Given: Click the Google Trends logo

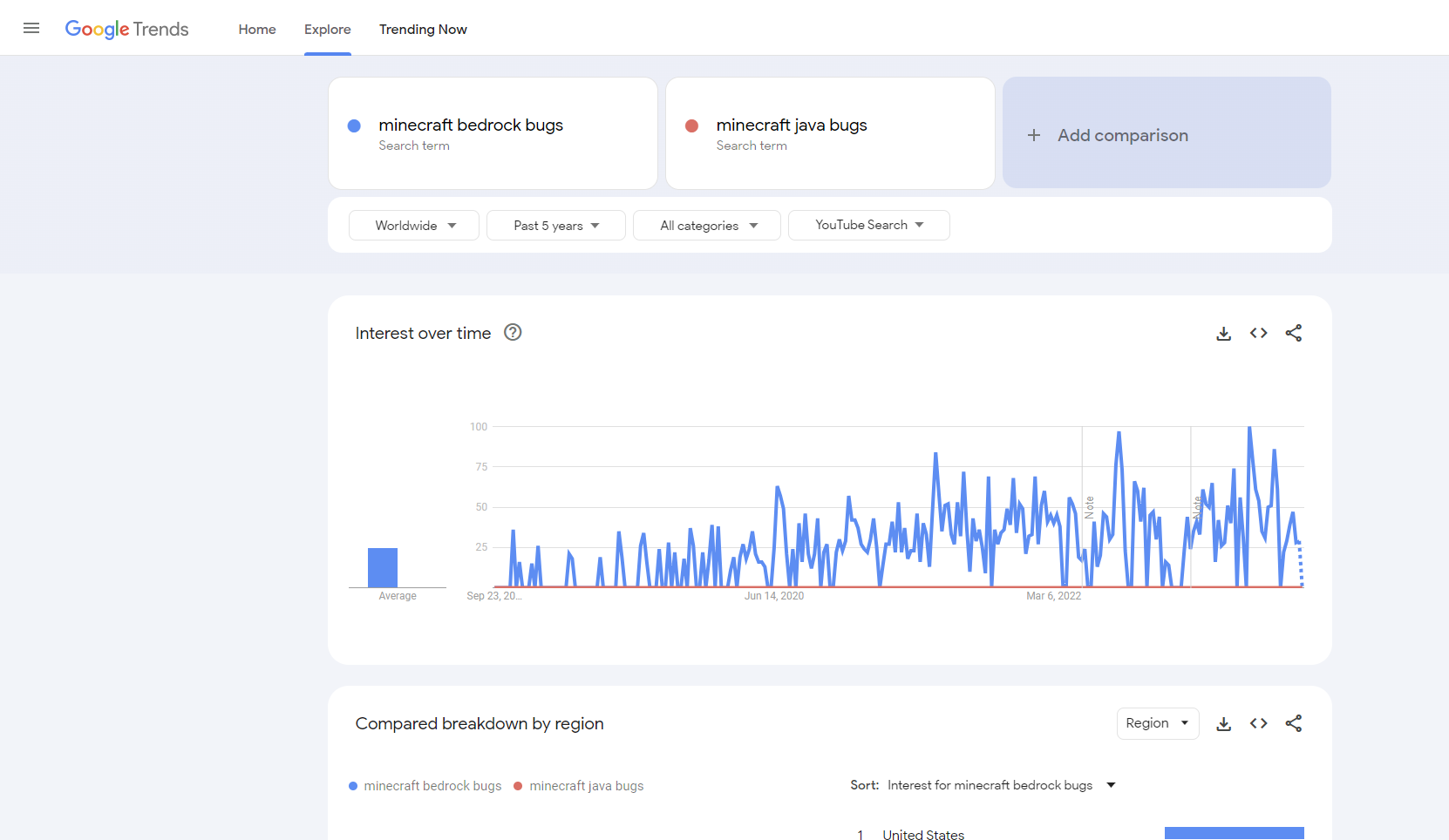Looking at the screenshot, I should [126, 29].
